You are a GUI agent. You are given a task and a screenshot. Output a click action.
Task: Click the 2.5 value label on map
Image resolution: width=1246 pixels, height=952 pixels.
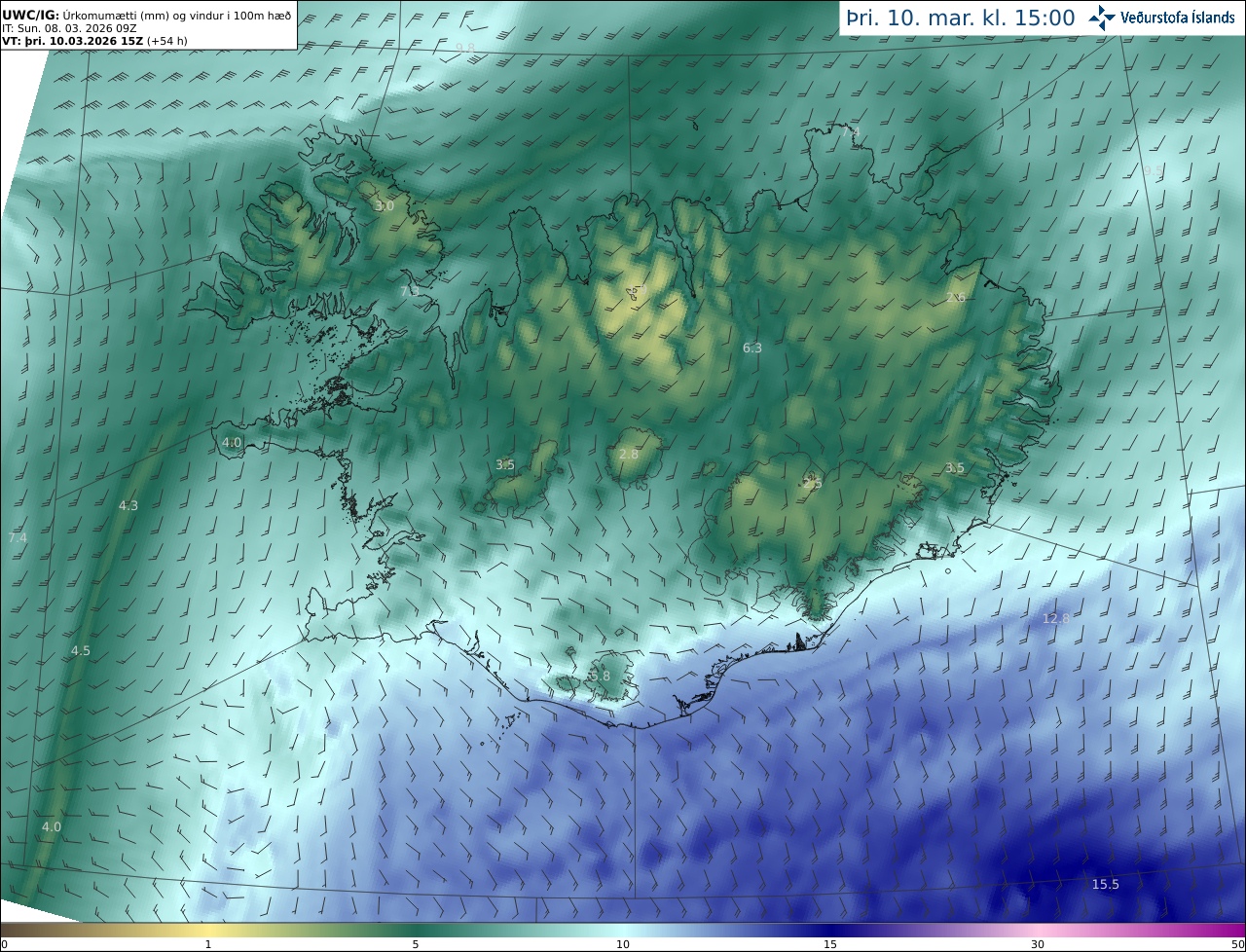tap(812, 483)
